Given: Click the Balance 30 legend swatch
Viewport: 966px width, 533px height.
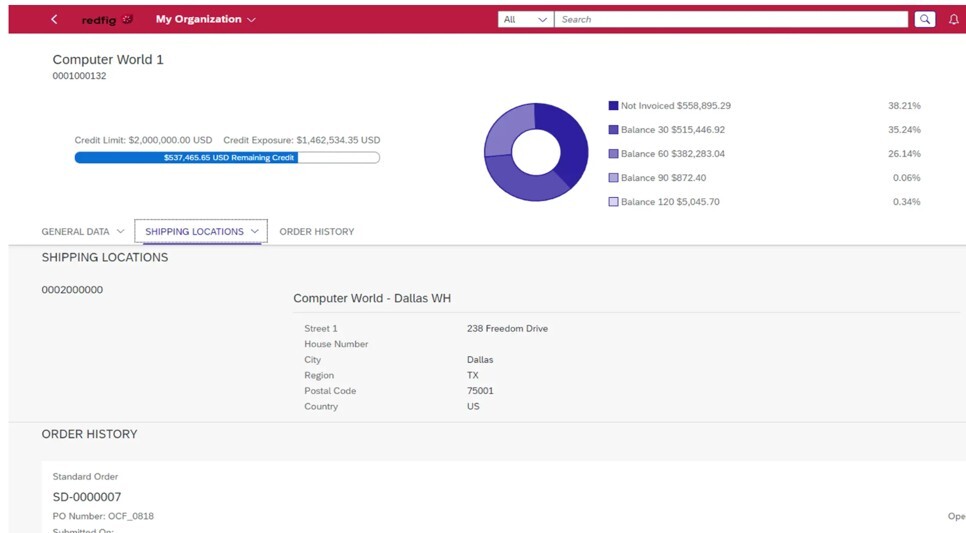Looking at the screenshot, I should (x=613, y=129).
